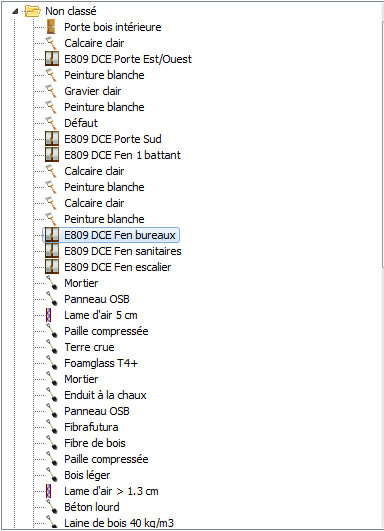
Task: Select Paille compressée directly above Bois léger
Action: coord(106,459)
